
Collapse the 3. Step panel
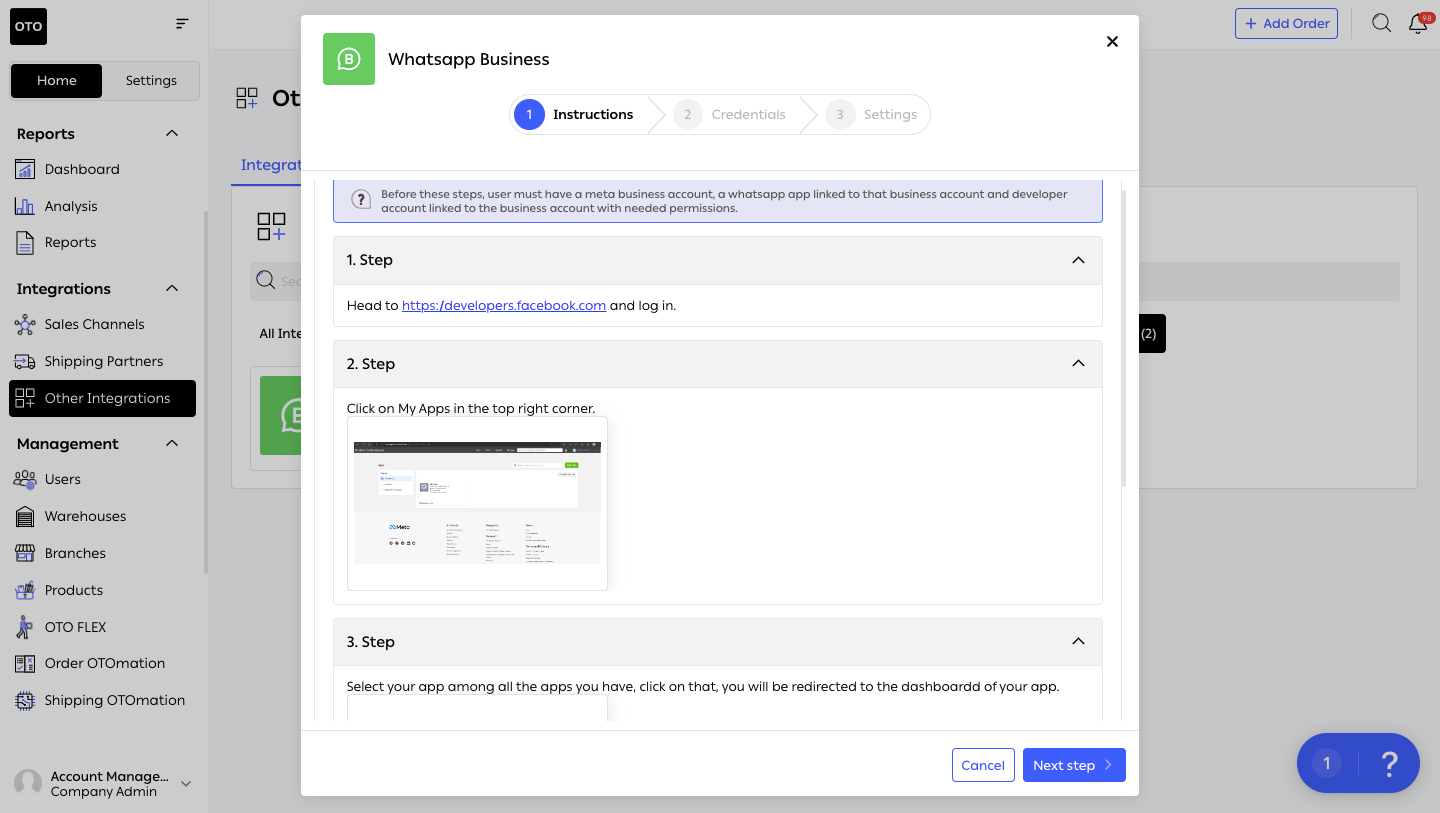[1078, 642]
